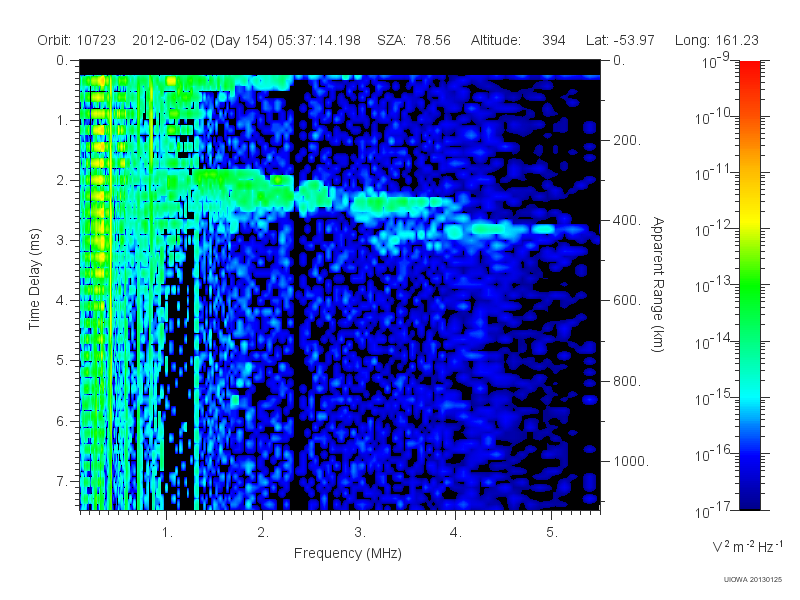Screen dimensions: 800x600
Task: Click the colorbar tick label 10^-14
Action: (x=715, y=343)
